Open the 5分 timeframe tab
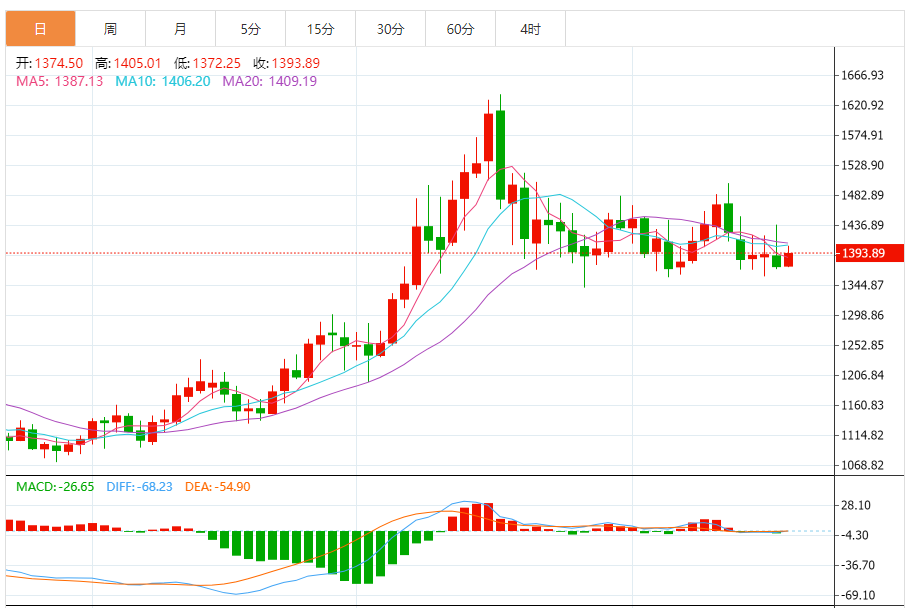This screenshot has width=908, height=608. click(250, 29)
